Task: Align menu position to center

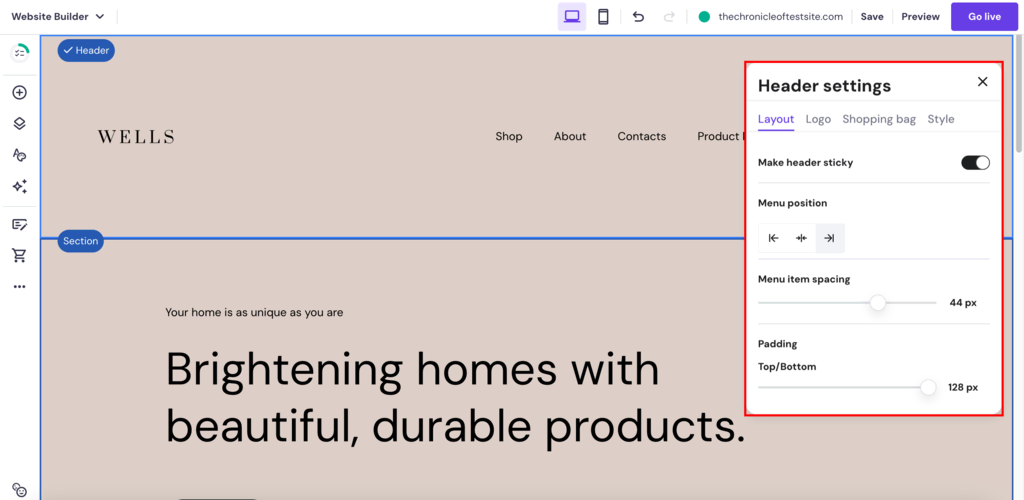Action: tap(801, 238)
